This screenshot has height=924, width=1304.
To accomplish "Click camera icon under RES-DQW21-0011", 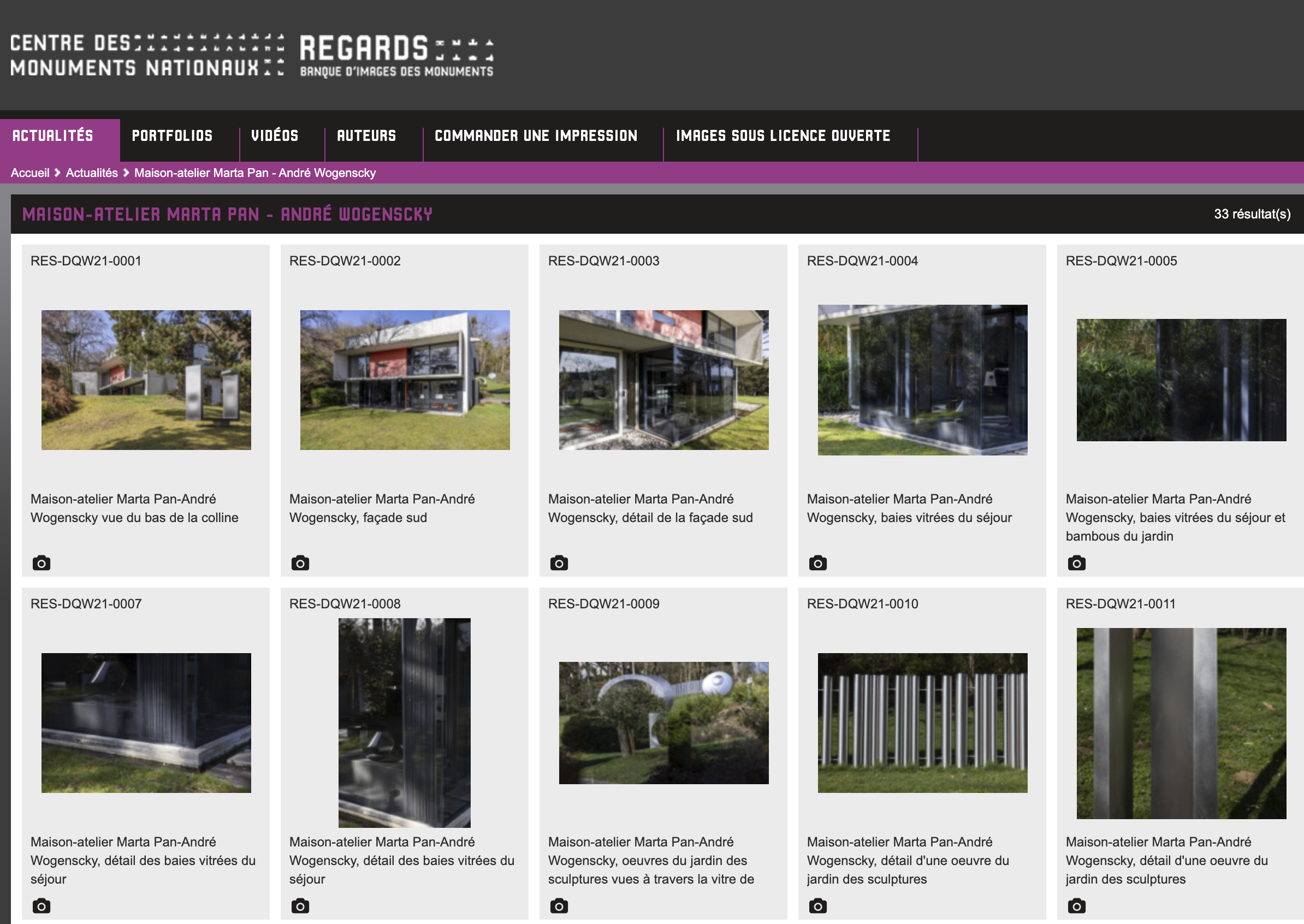I will (x=1076, y=906).
